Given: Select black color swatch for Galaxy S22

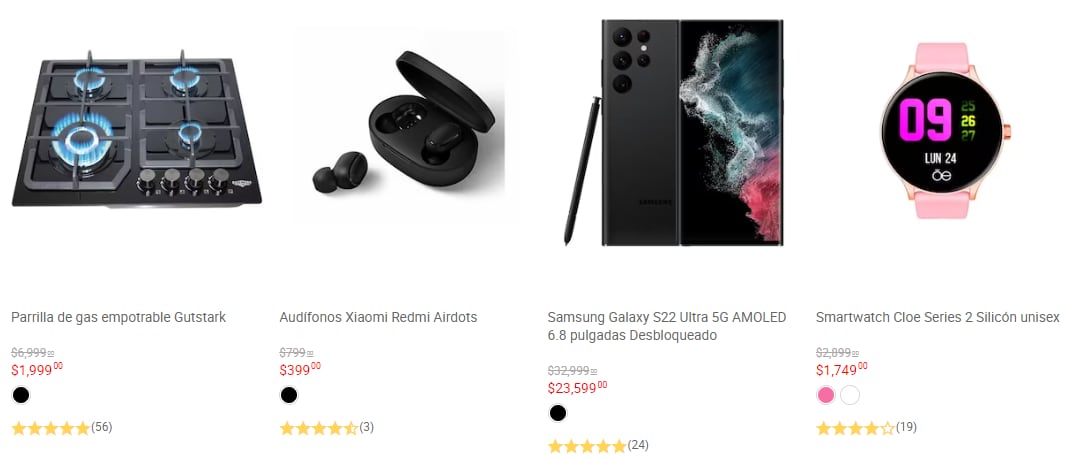Looking at the screenshot, I should tap(557, 413).
